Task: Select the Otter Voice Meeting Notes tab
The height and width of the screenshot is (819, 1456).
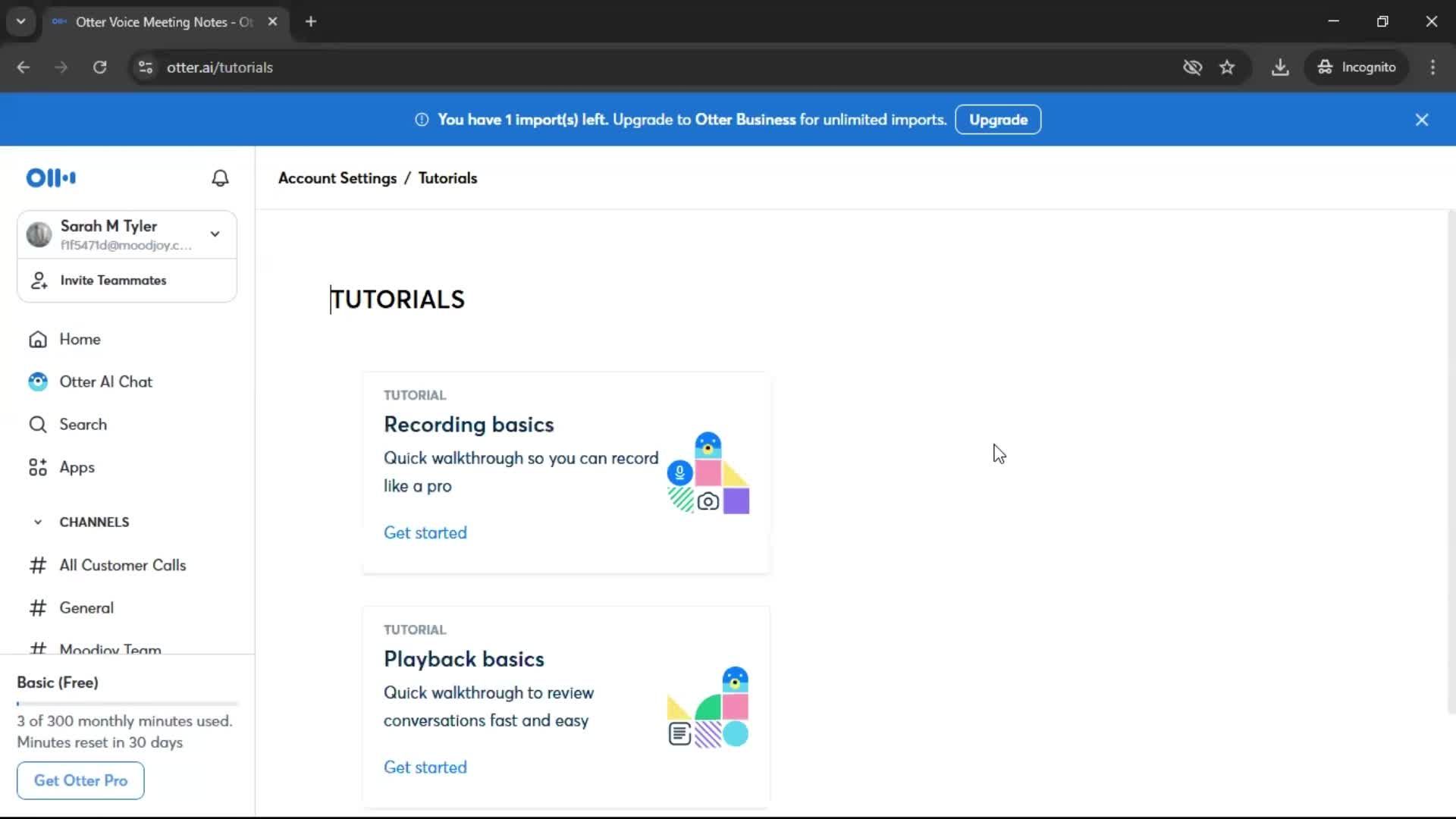Action: [165, 22]
